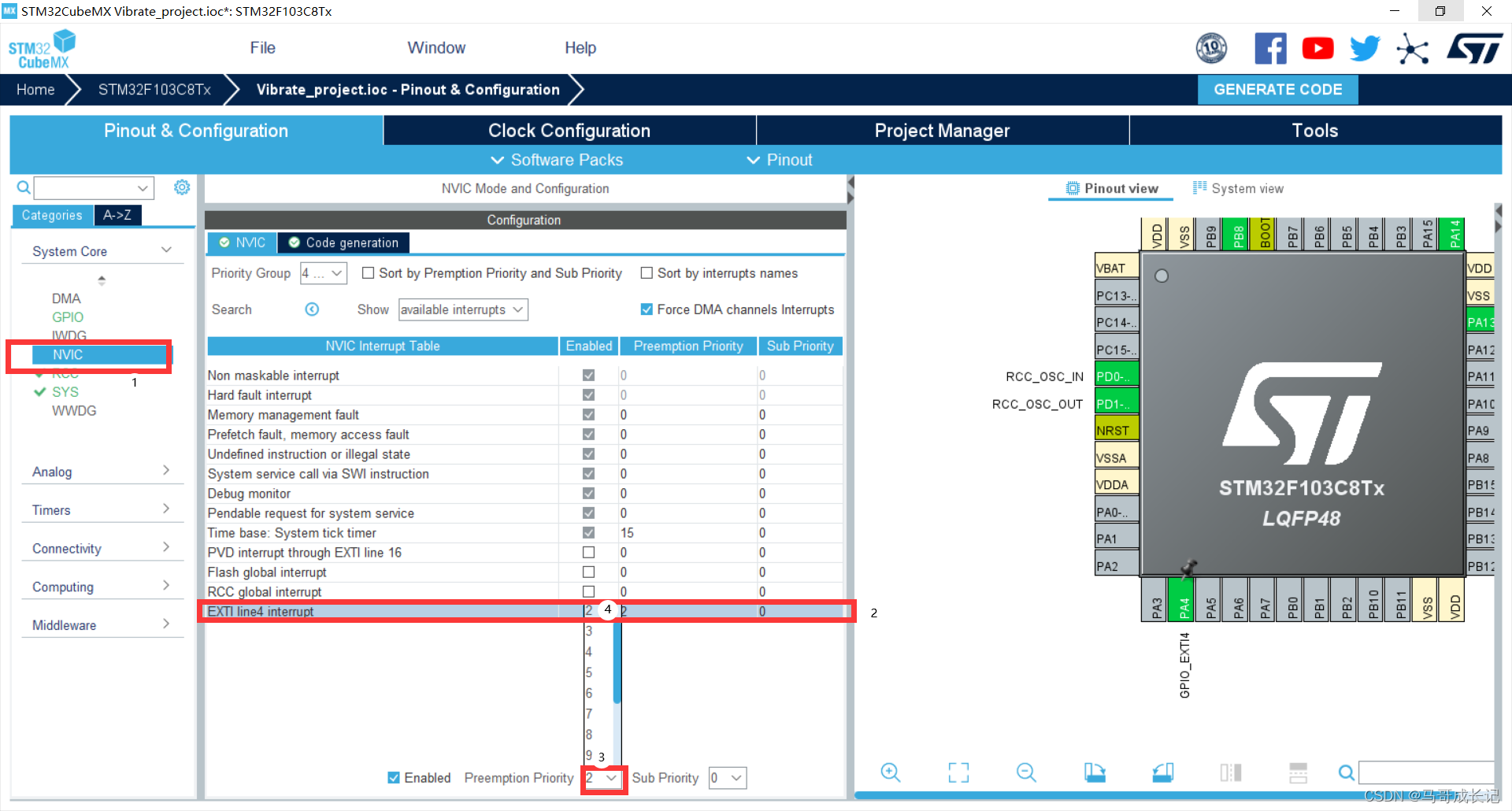Open the Preemption Priority dropdown at bottom
The height and width of the screenshot is (811, 1512).
(x=603, y=778)
